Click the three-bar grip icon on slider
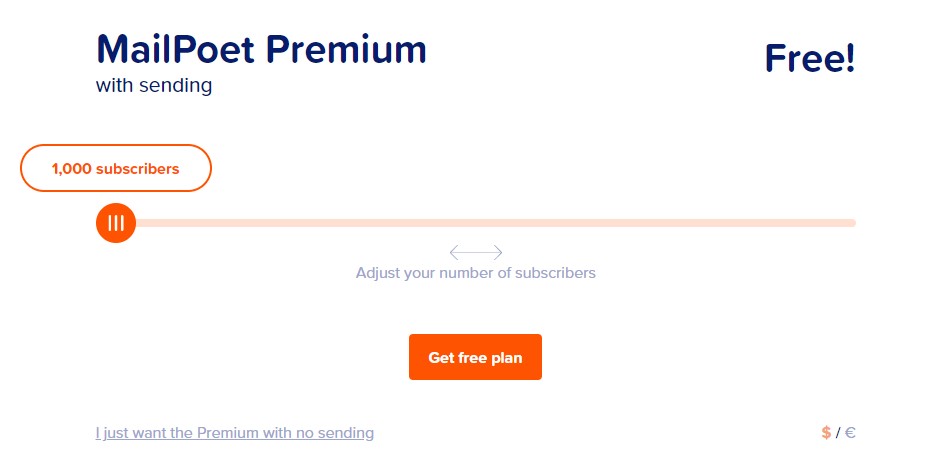951x472 pixels. coord(116,223)
